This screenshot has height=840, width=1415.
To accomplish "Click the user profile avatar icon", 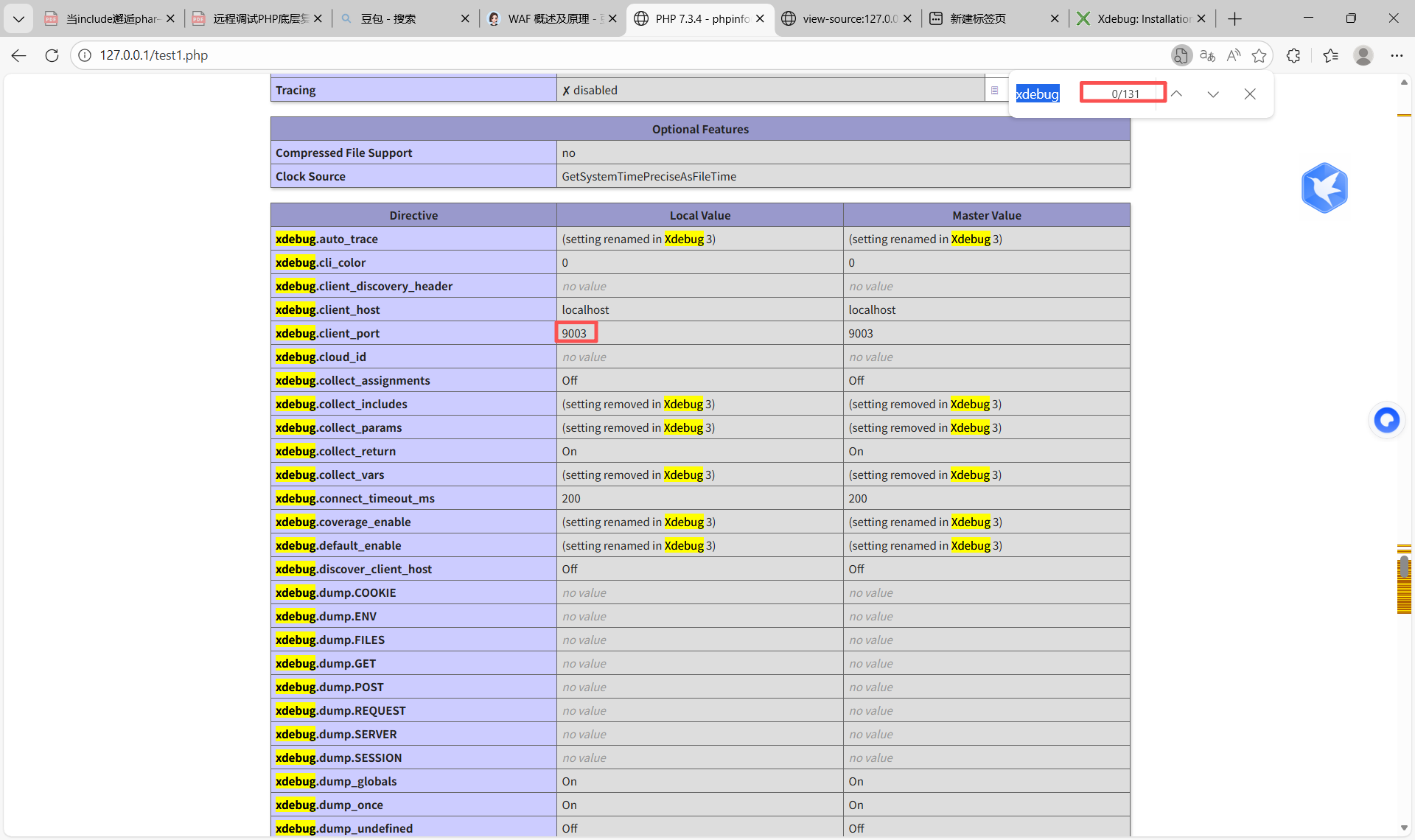I will click(1363, 55).
